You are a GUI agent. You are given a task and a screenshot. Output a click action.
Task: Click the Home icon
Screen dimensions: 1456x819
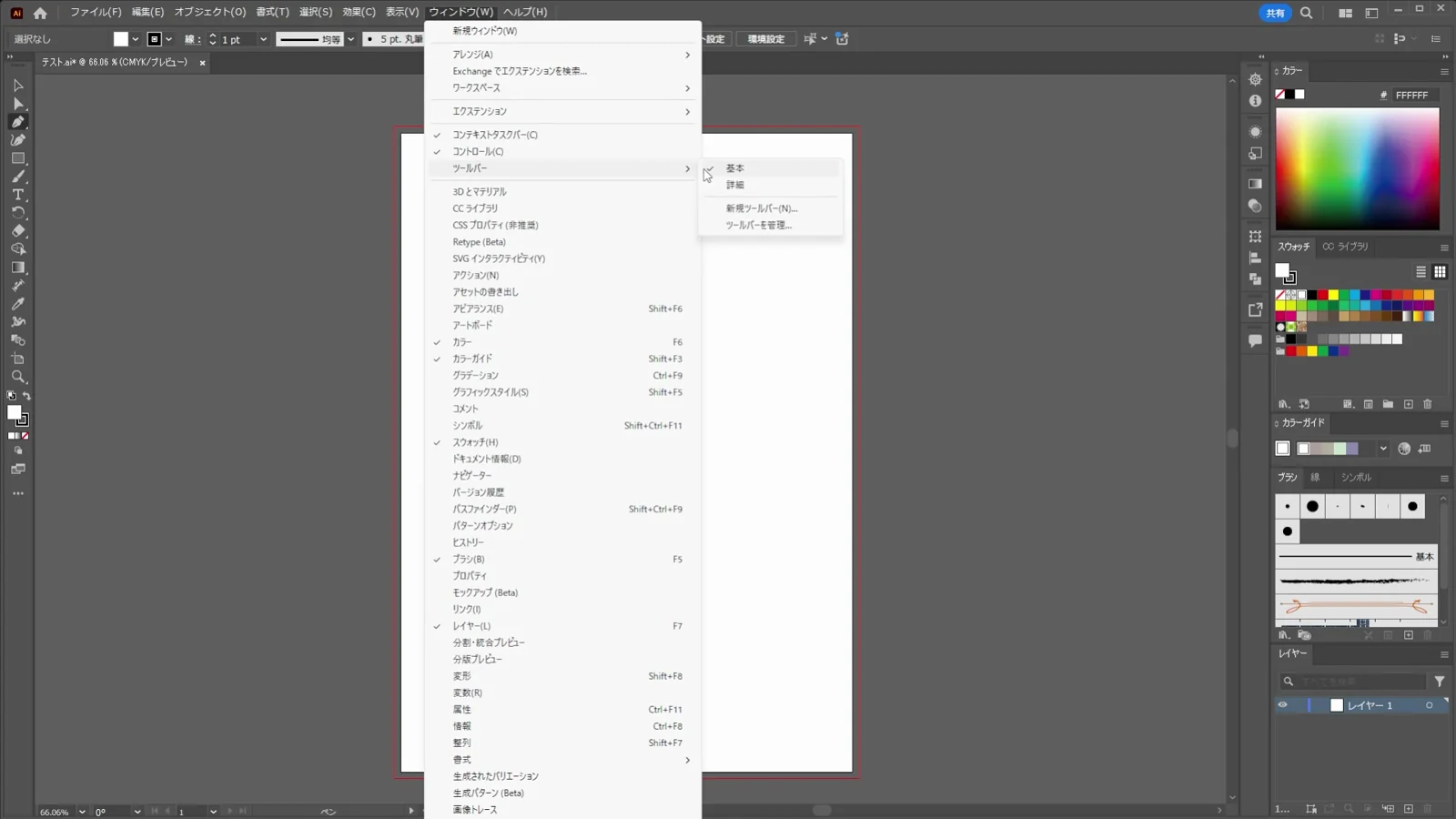coord(40,13)
